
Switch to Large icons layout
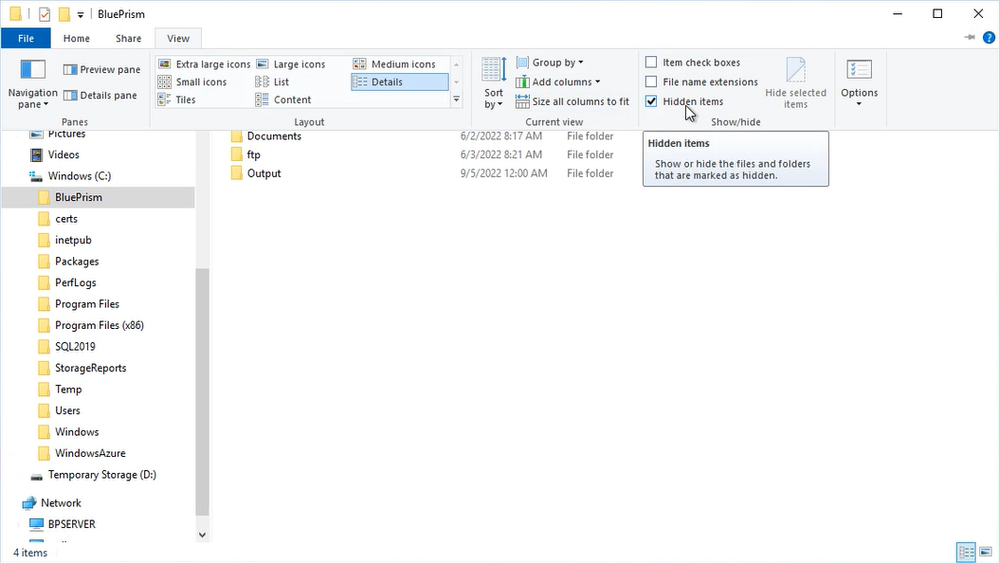click(291, 64)
